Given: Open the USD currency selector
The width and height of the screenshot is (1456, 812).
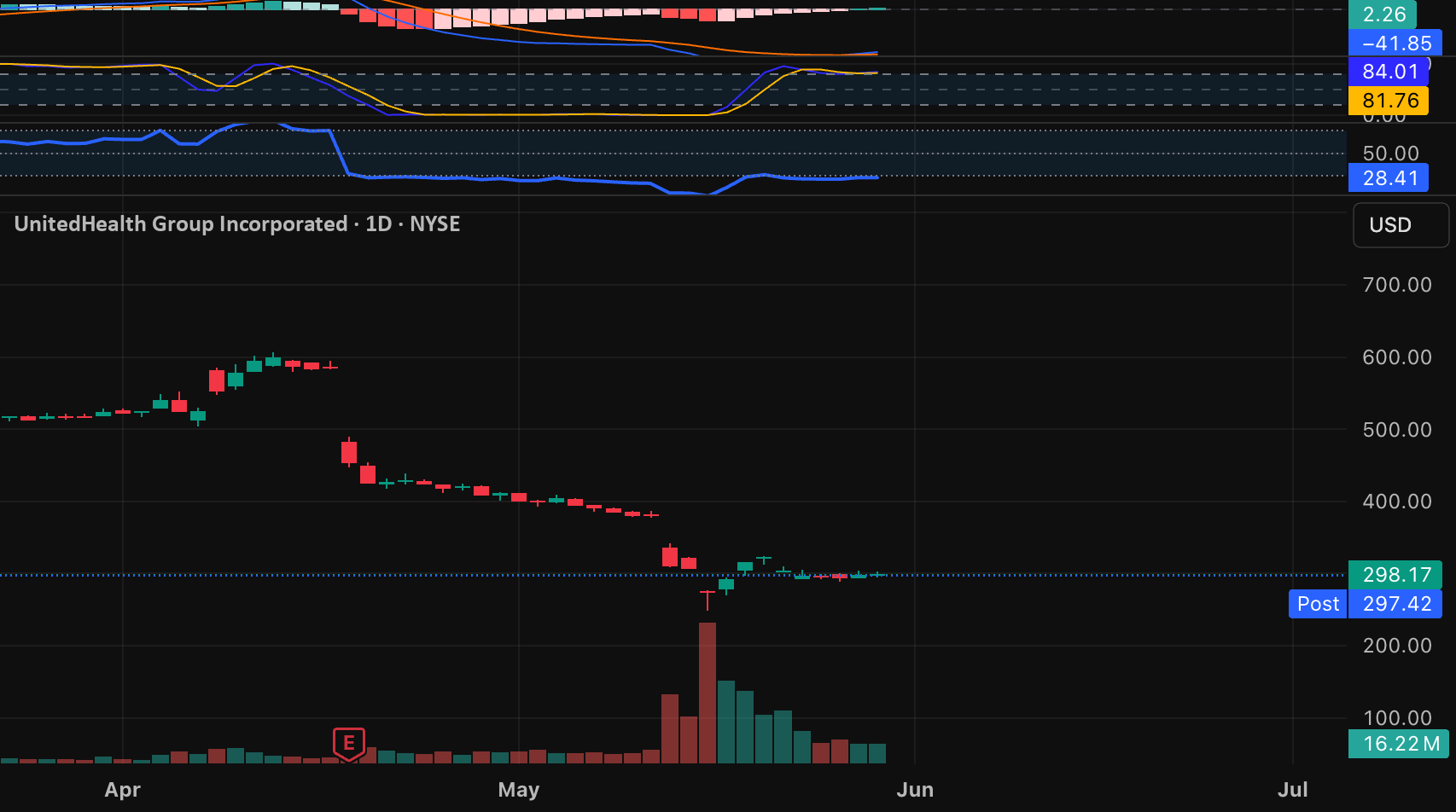Looking at the screenshot, I should 1401,225.
